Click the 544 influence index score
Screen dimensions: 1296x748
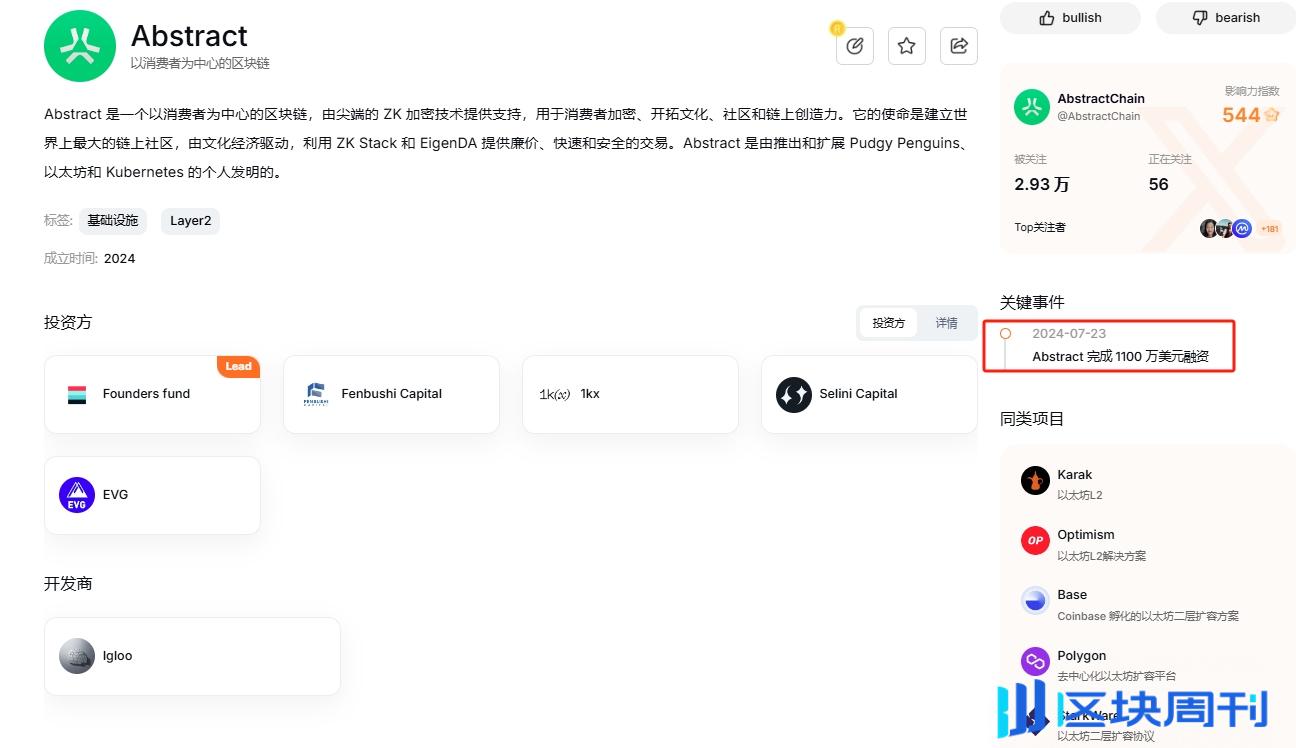pos(1241,115)
